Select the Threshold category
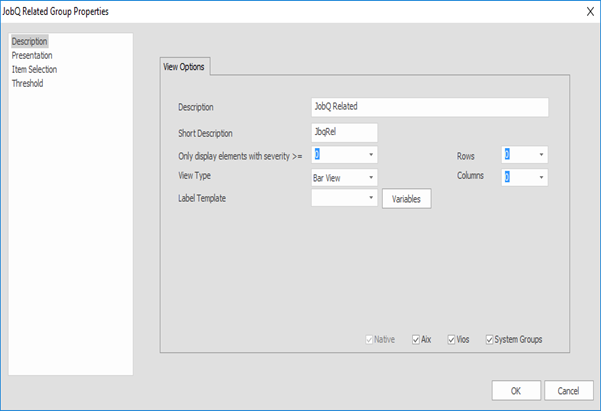 (27, 83)
